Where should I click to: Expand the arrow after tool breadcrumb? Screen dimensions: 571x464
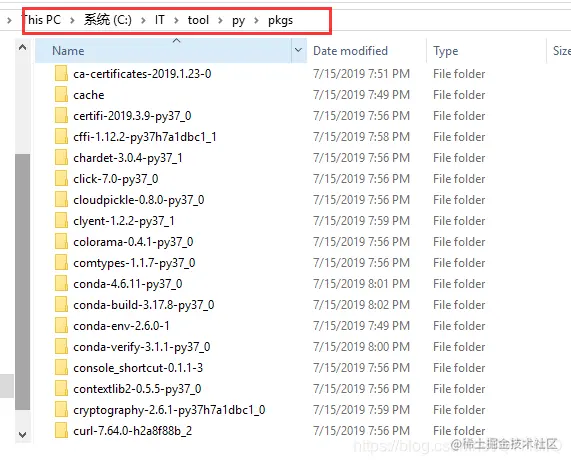click(x=220, y=20)
